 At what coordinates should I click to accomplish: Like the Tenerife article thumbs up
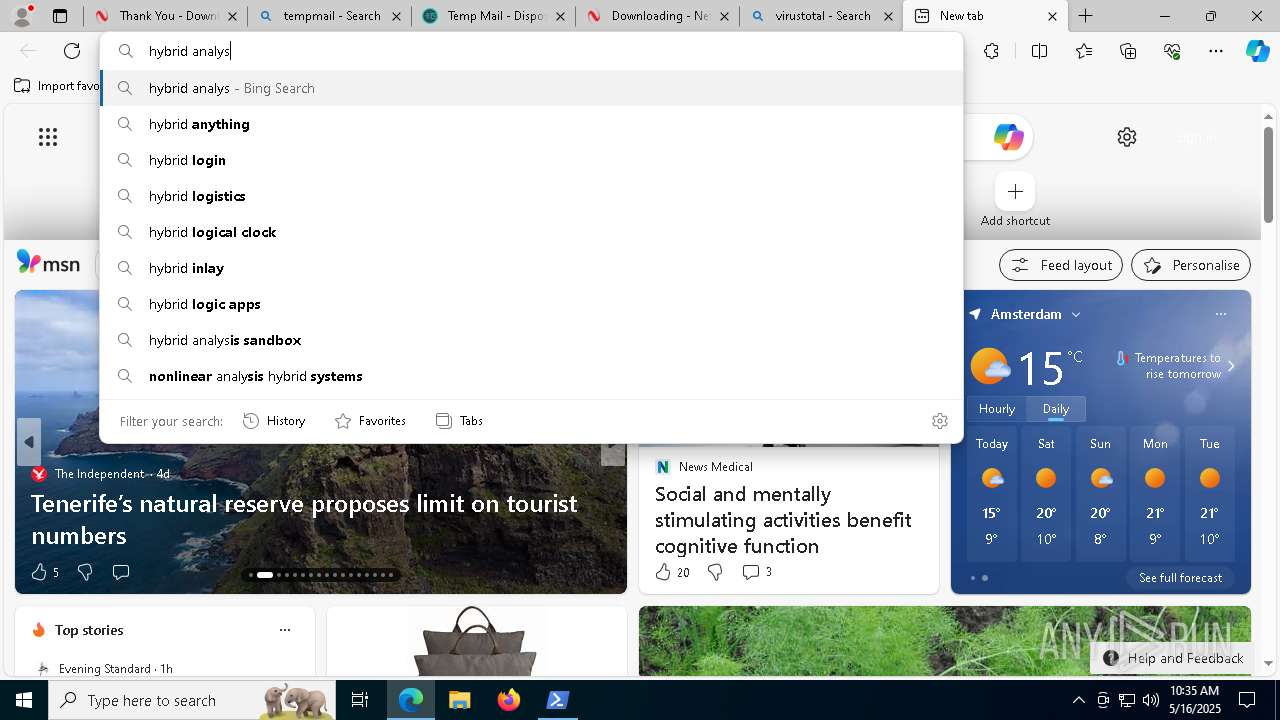point(39,572)
